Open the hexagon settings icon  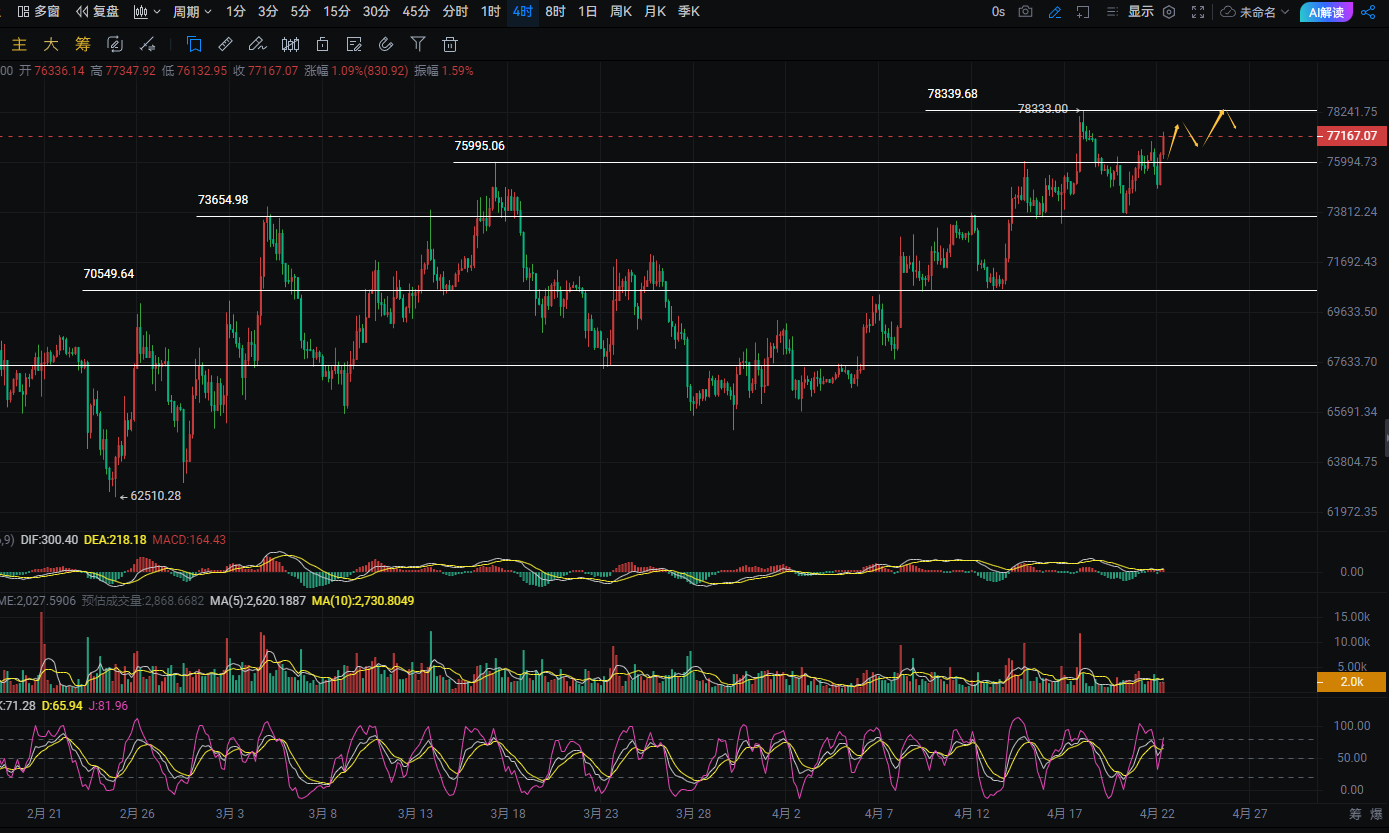click(1168, 12)
